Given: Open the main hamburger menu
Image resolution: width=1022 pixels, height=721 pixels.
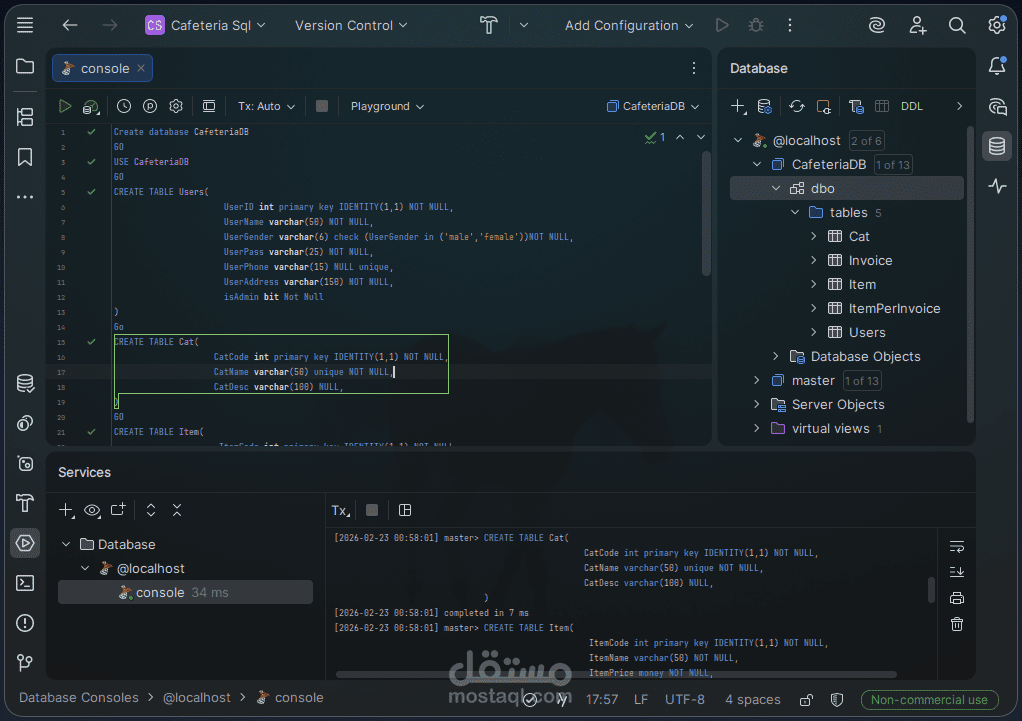Looking at the screenshot, I should (x=25, y=25).
